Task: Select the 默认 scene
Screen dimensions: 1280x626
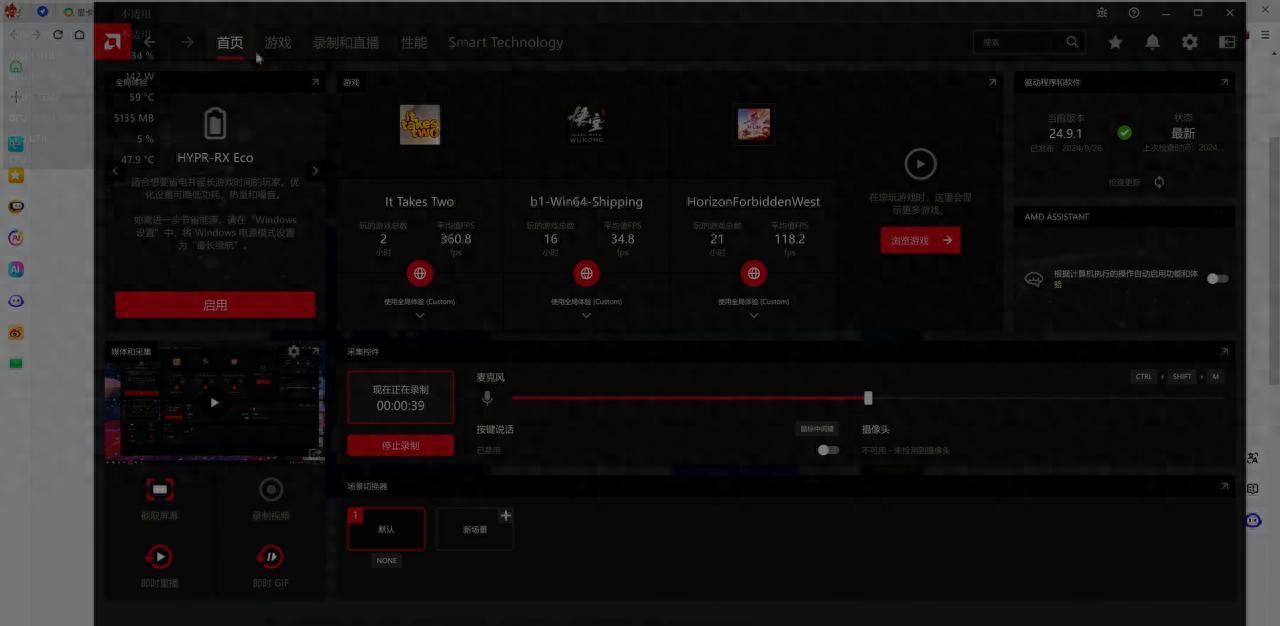Action: coord(386,528)
